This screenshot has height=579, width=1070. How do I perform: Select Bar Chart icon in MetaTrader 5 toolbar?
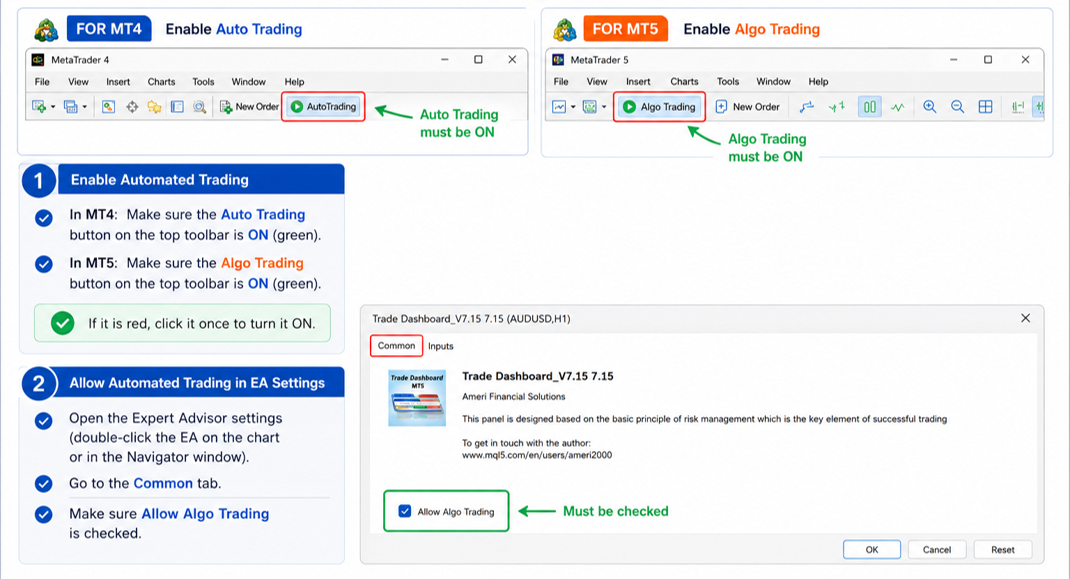837,107
